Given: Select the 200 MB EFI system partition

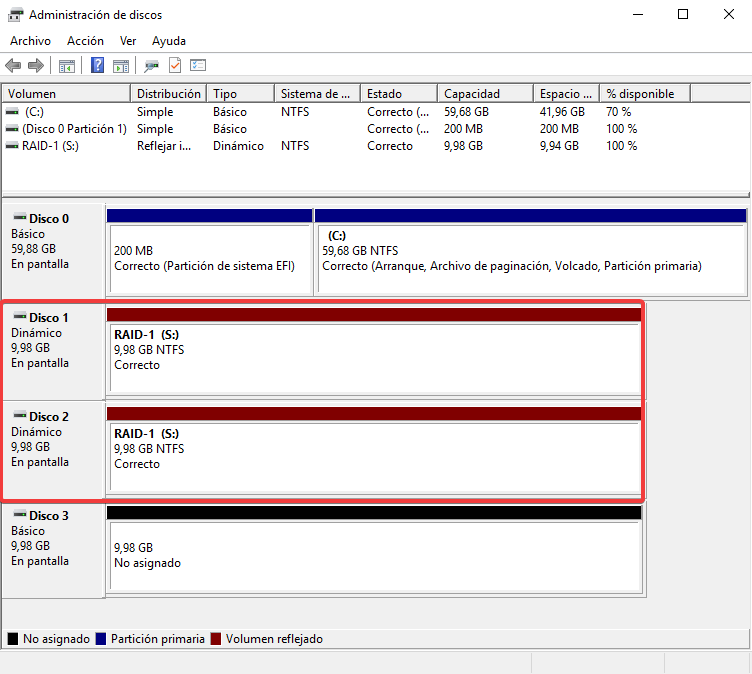Looking at the screenshot, I should (x=209, y=258).
